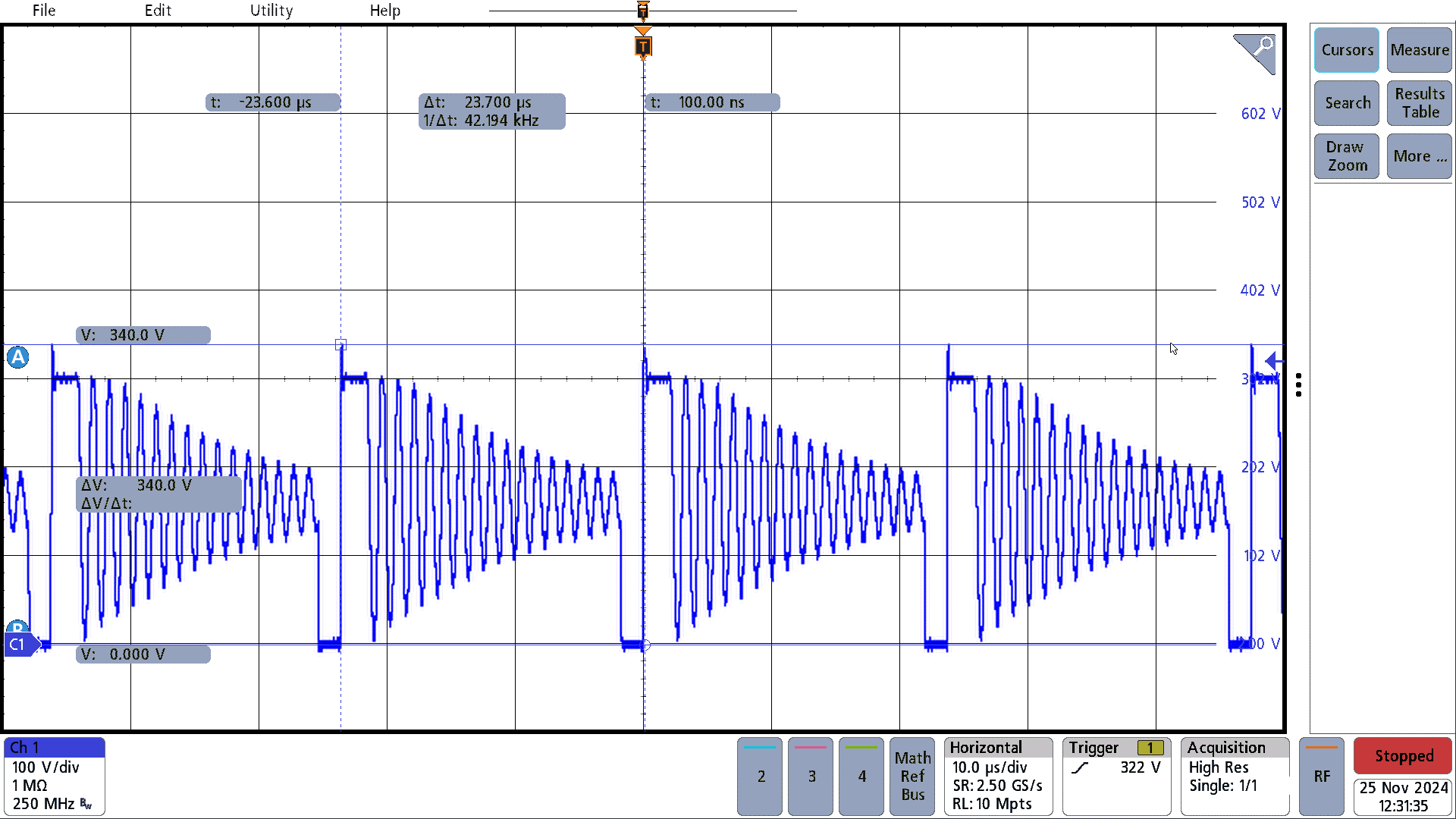The width and height of the screenshot is (1456, 819).
Task: Click the V: 0.000 V cursor readout
Action: point(143,654)
